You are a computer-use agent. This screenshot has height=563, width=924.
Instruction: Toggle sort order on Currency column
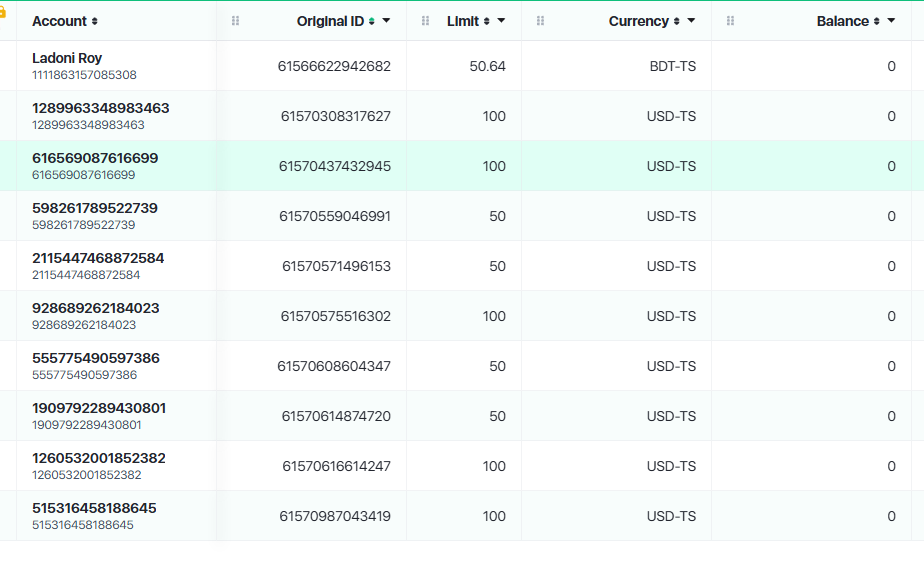(x=677, y=21)
